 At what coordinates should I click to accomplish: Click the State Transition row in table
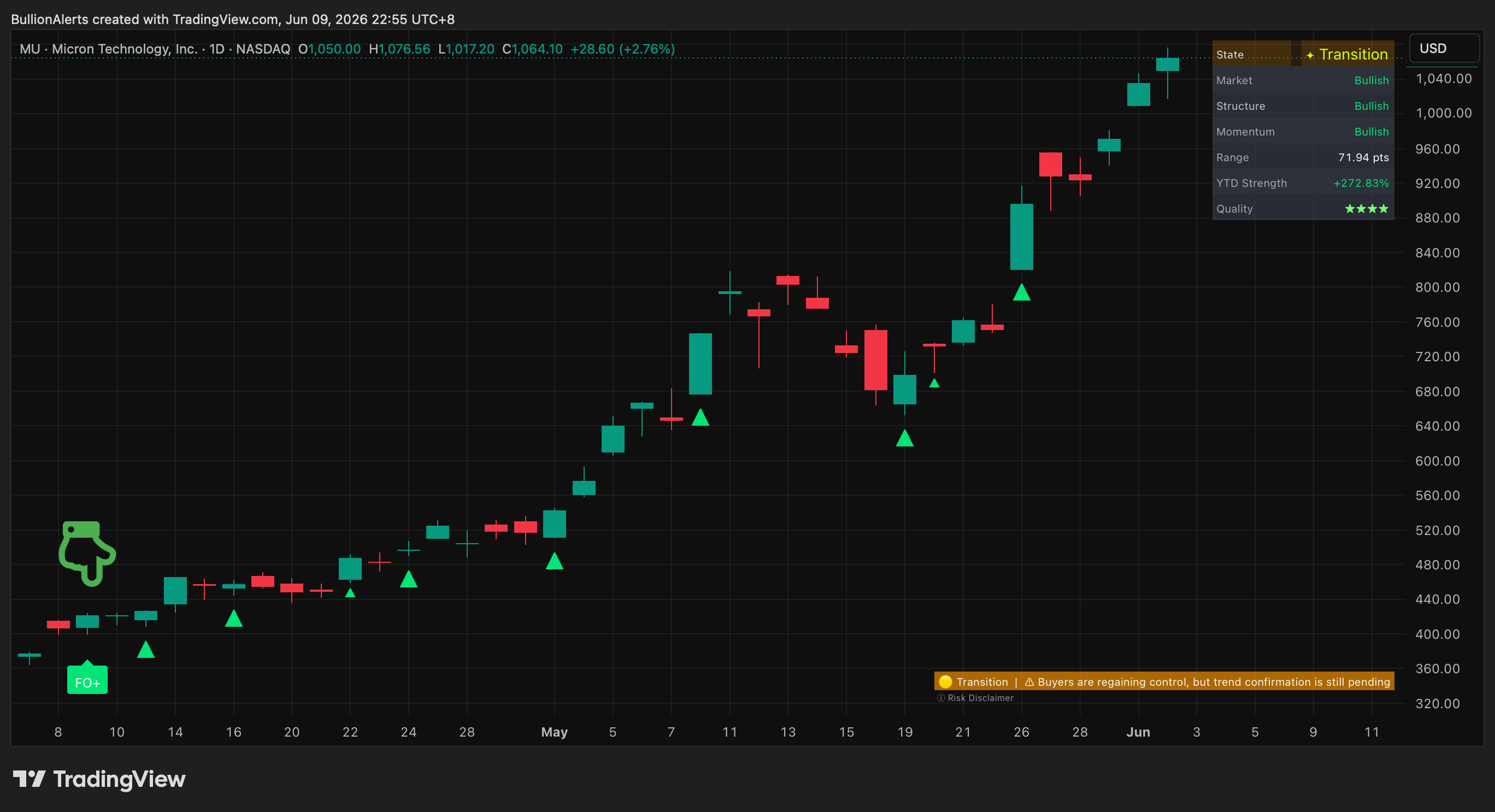[x=1303, y=54]
